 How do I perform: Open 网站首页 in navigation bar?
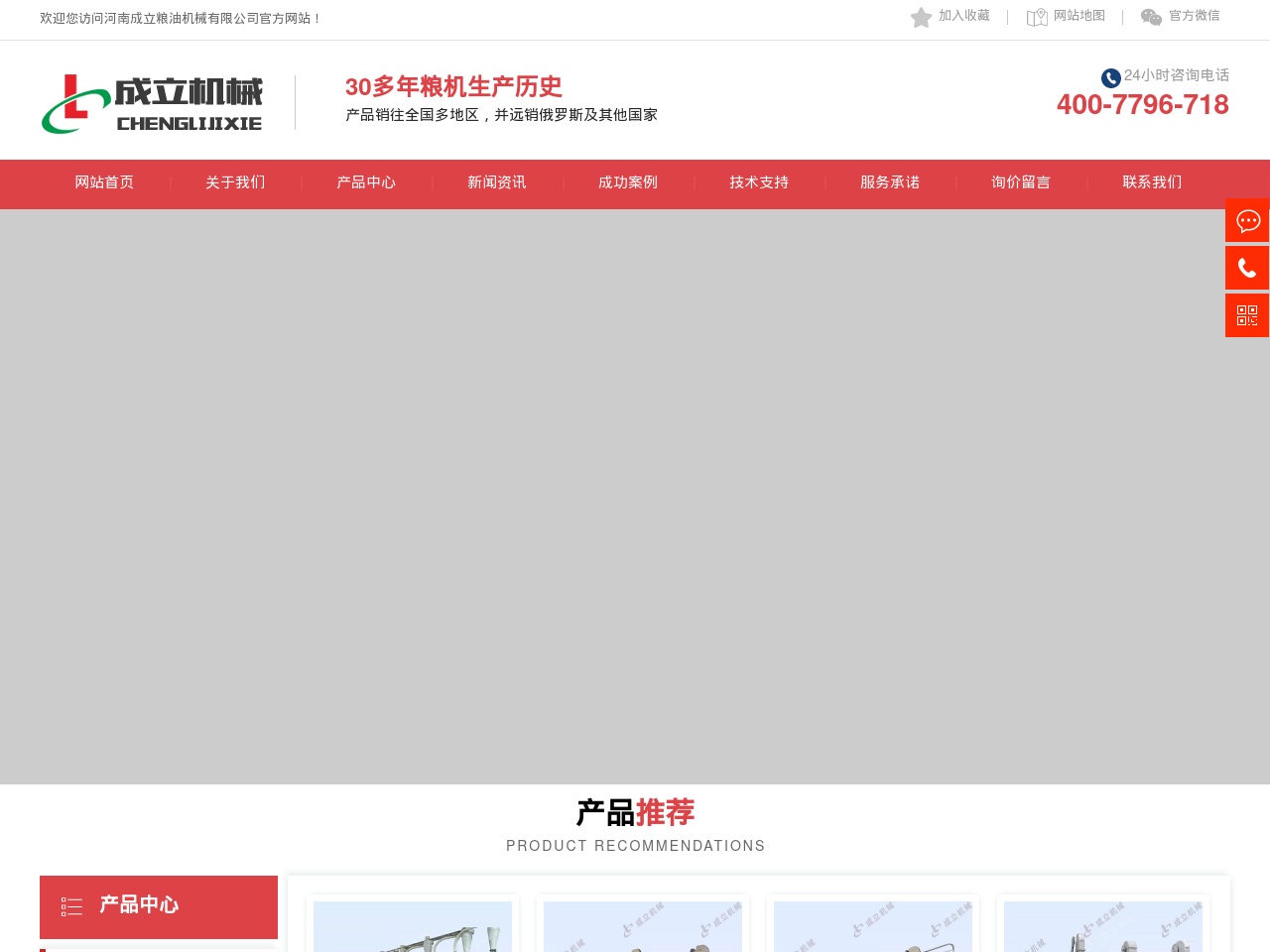(x=104, y=182)
